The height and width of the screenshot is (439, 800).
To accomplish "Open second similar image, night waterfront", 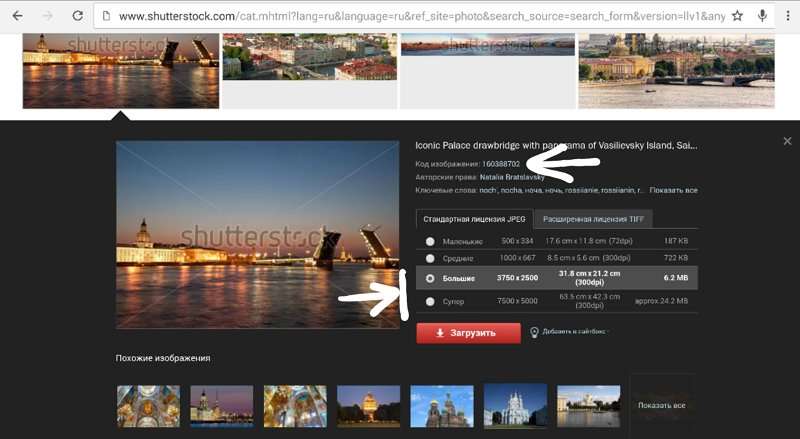I will click(222, 406).
